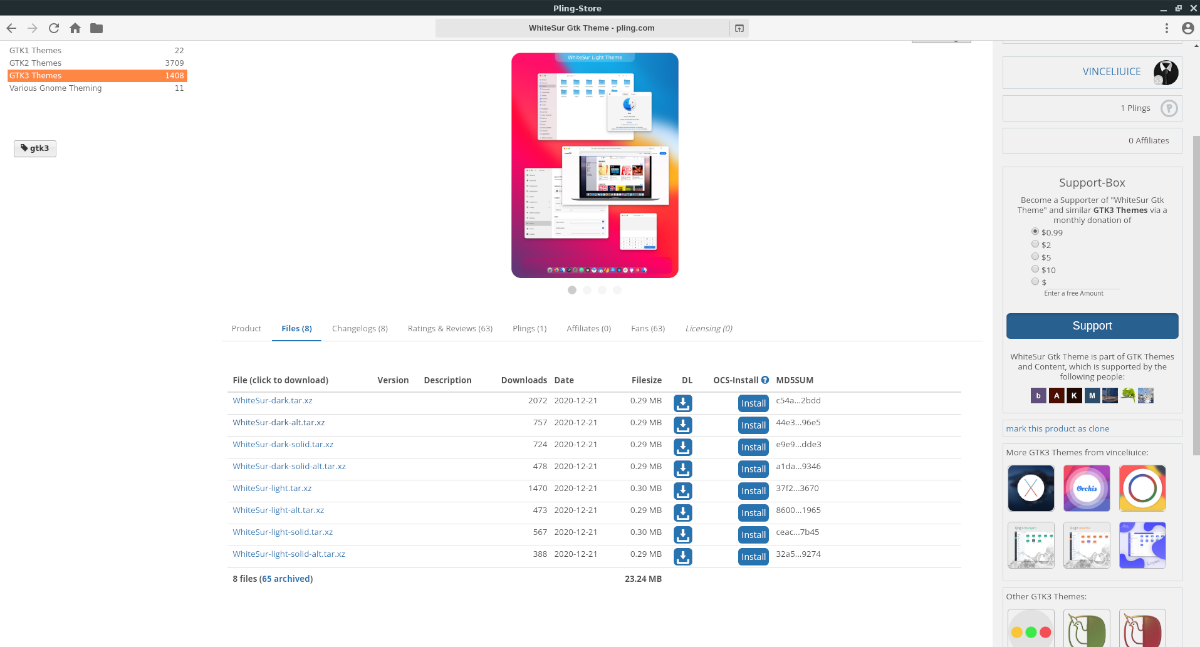The width and height of the screenshot is (1200, 647).
Task: Click the mark this product as clone link
Action: [x=1057, y=427]
